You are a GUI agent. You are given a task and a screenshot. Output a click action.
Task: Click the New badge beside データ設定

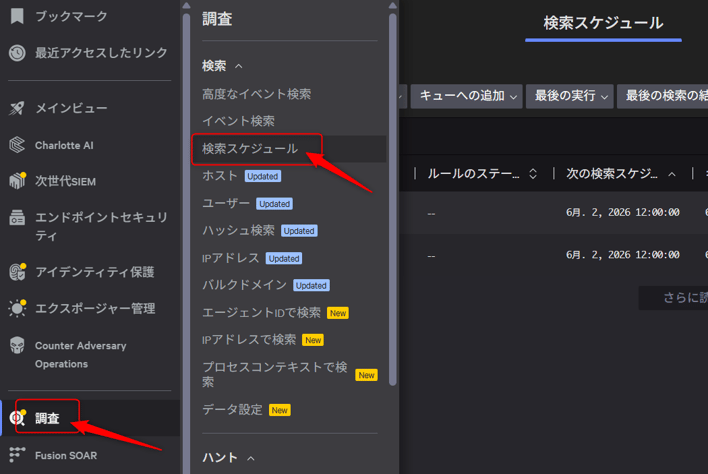tap(279, 410)
